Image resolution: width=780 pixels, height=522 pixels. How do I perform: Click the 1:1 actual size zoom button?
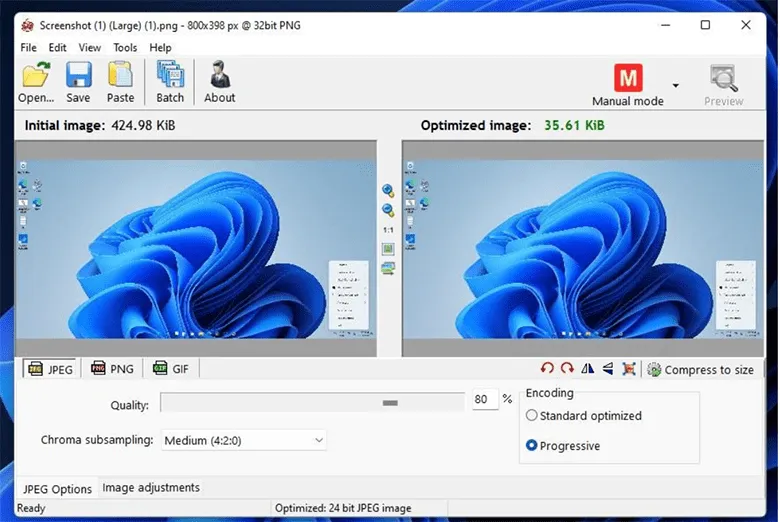pos(388,229)
